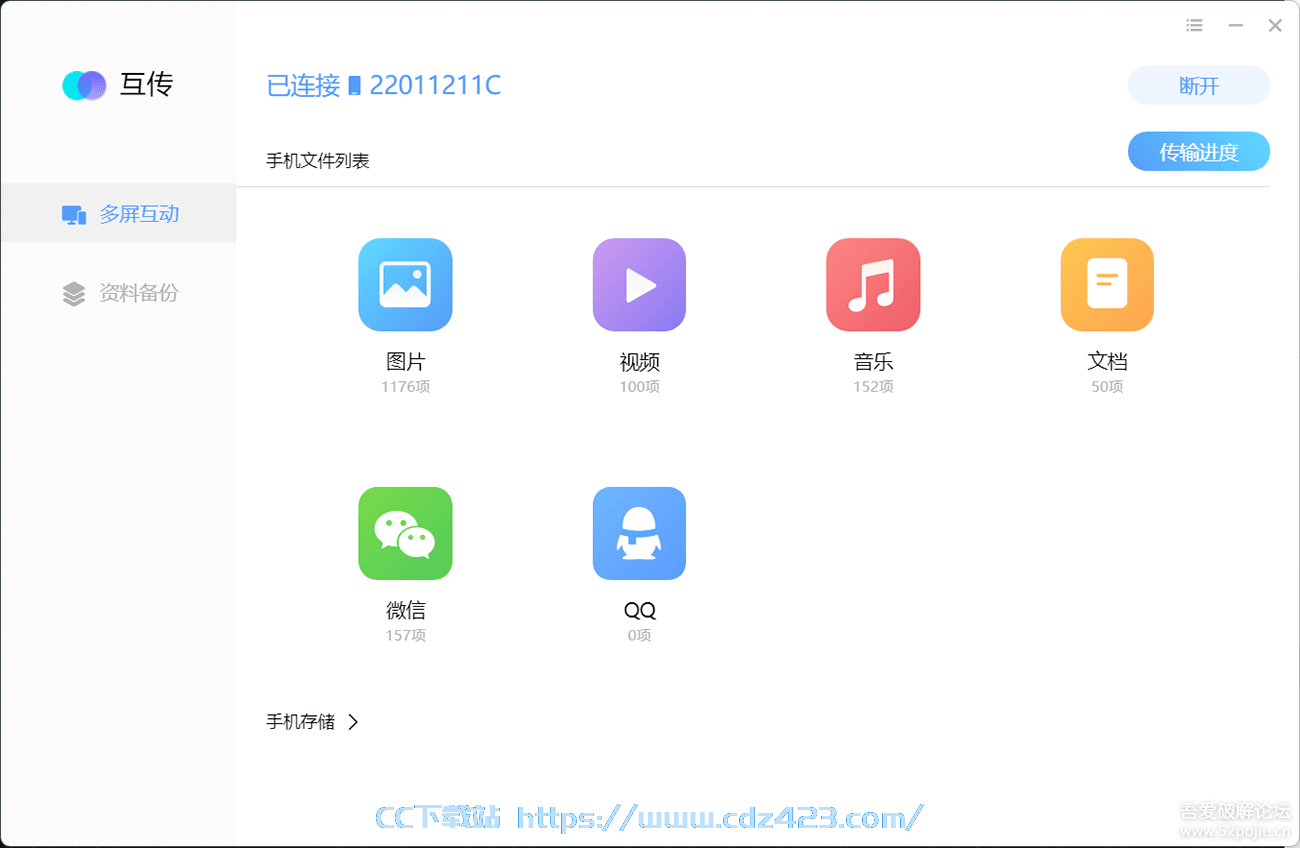Open the 文档 documents category icon
This screenshot has height=848, width=1300.
(1107, 285)
